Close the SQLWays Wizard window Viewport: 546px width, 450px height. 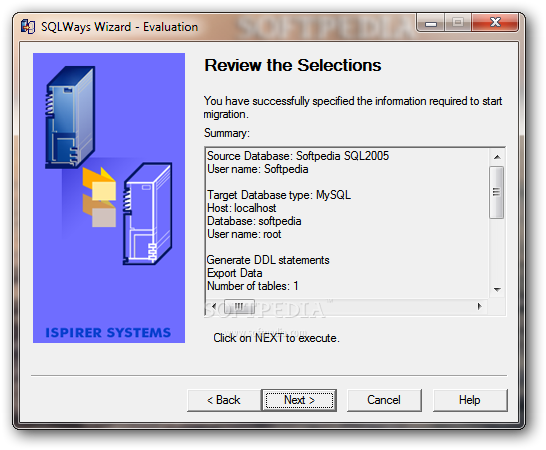click(495, 22)
